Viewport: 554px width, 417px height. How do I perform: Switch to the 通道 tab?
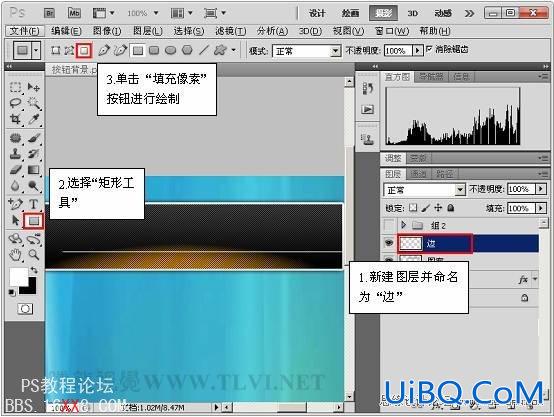pyautogui.click(x=418, y=174)
